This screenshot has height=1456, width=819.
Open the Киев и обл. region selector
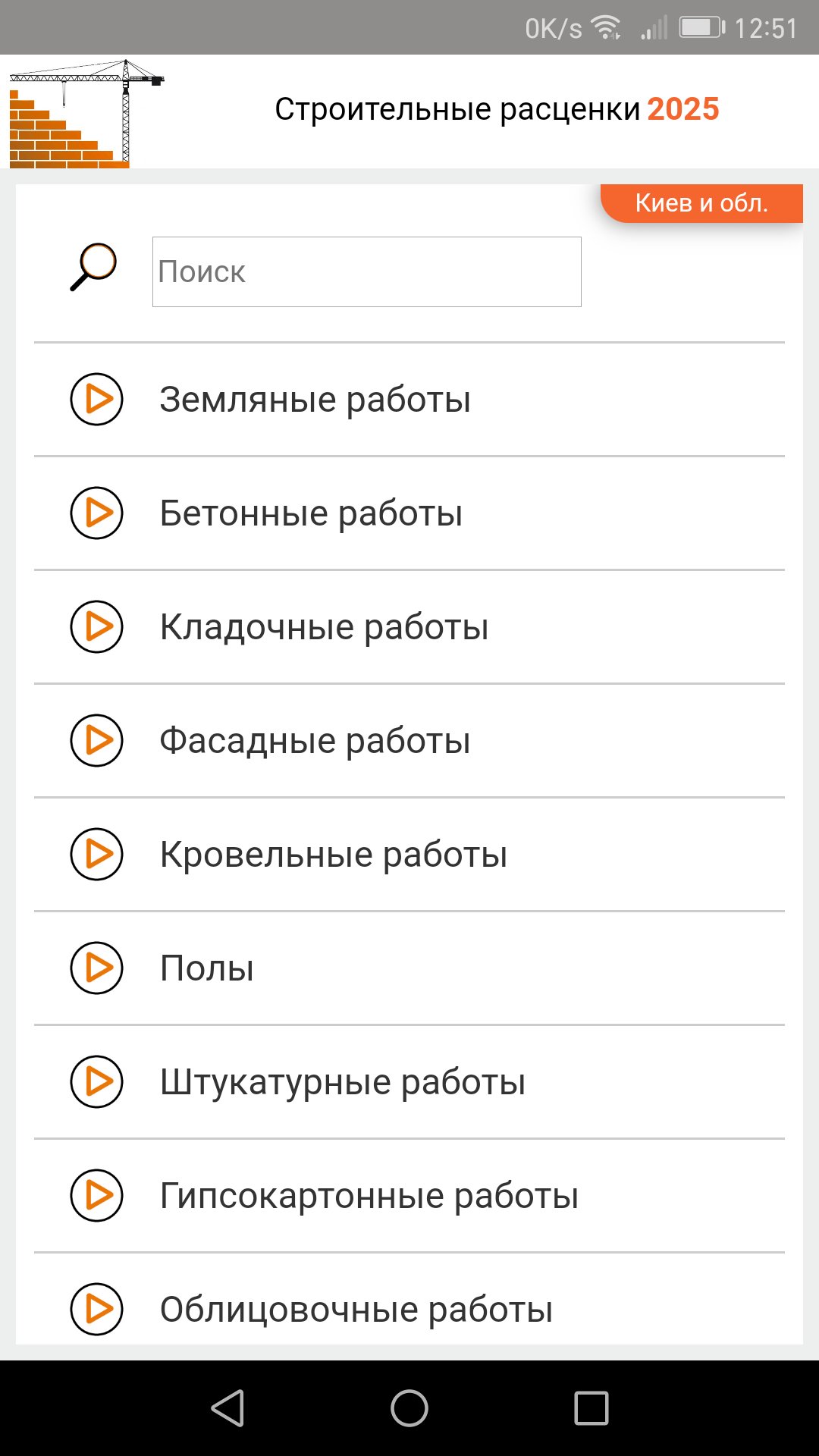[x=701, y=202]
